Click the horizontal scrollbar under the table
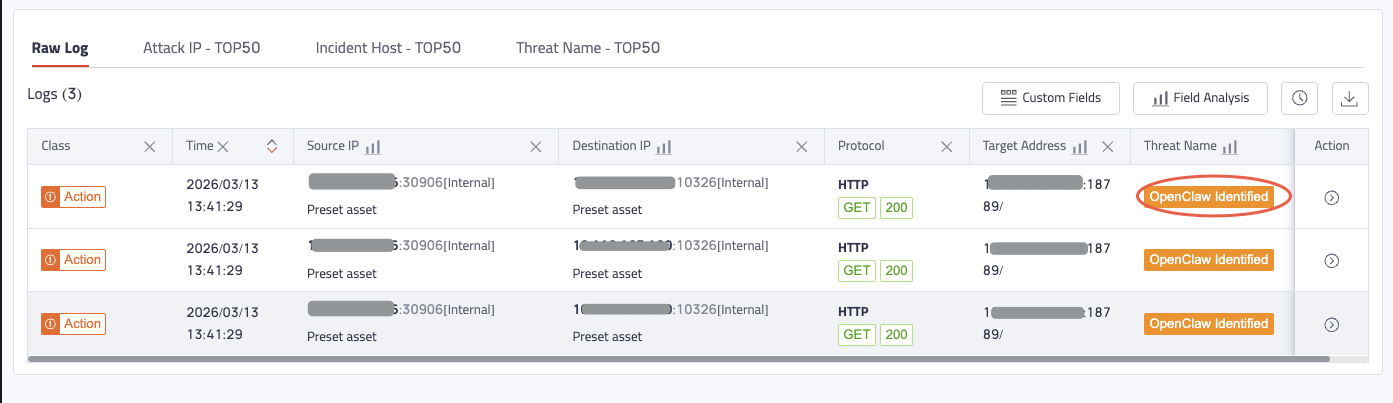Image resolution: width=1393 pixels, height=403 pixels. 680,358
